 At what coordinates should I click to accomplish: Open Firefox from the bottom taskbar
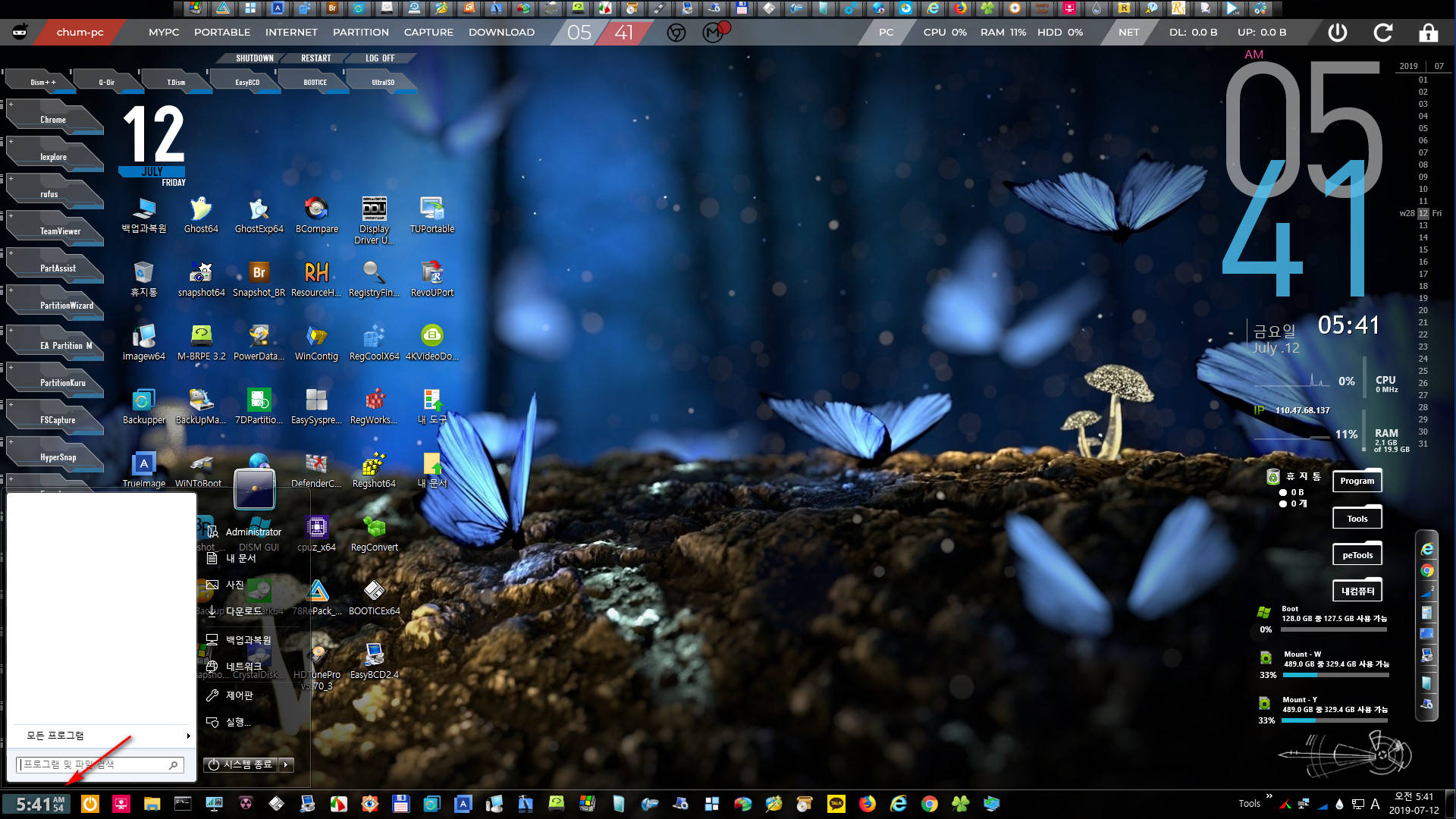click(868, 804)
